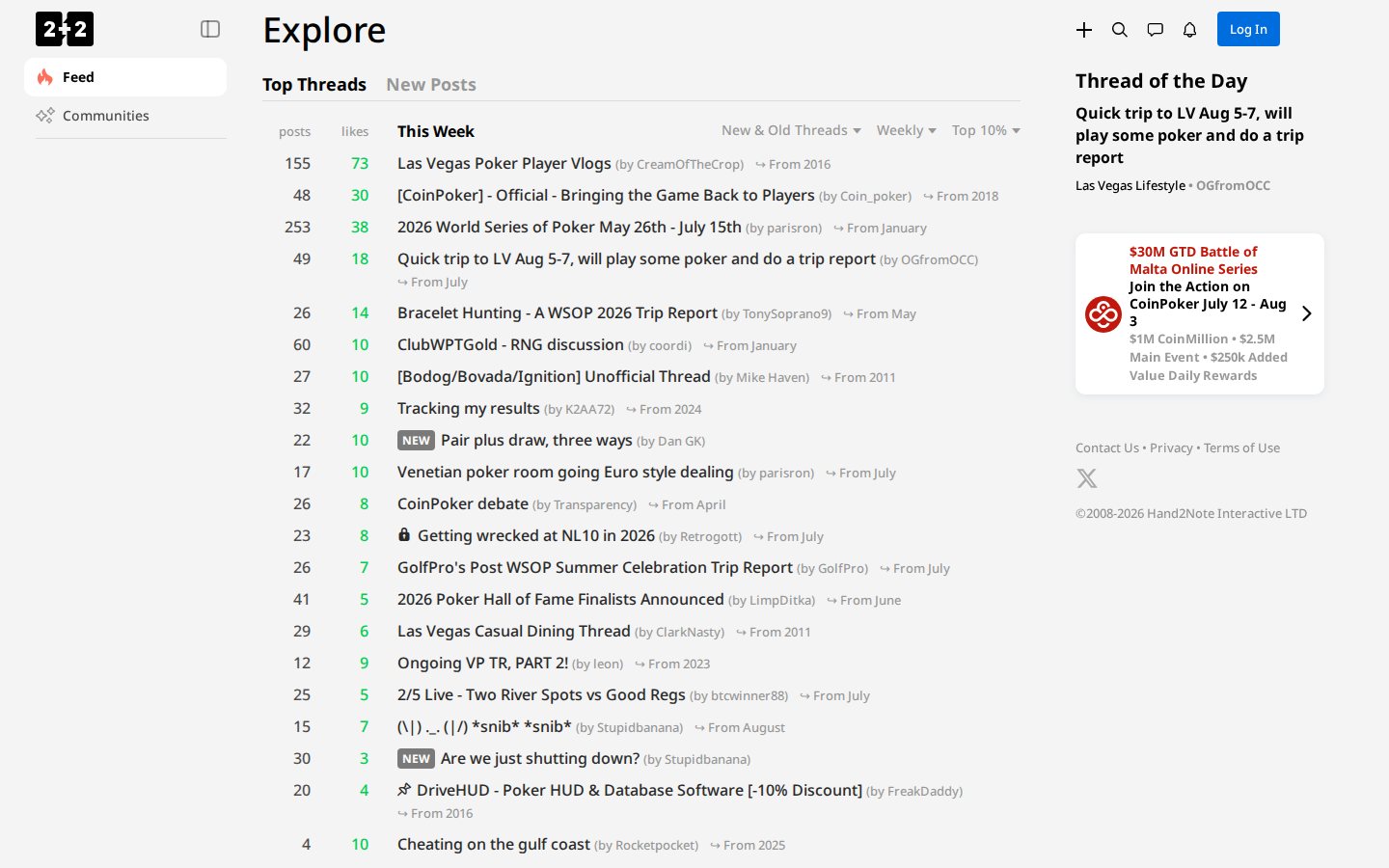1389x868 pixels.
Task: Click the 2+2 forum logo
Action: (x=65, y=29)
